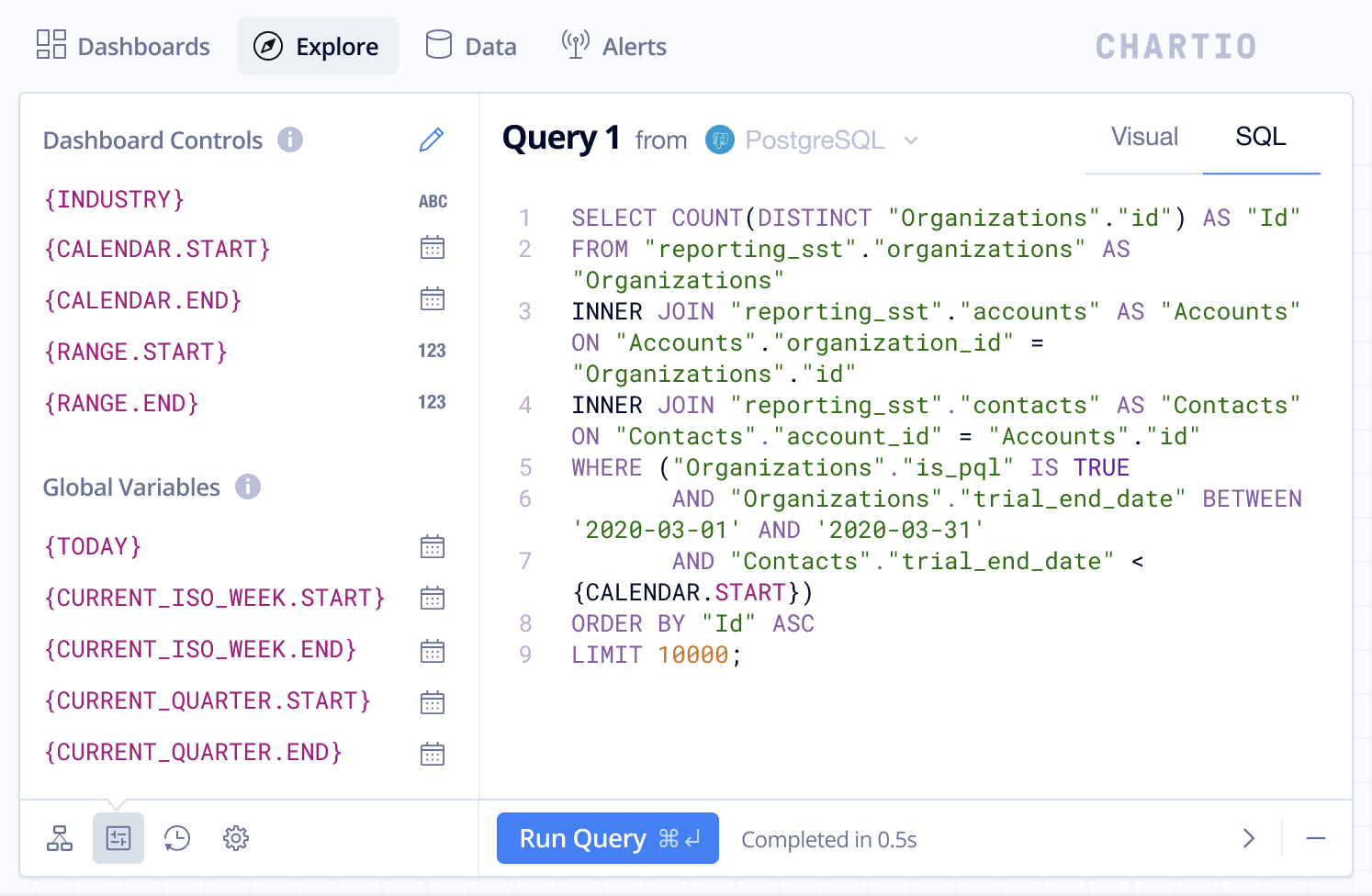Open query history clock icon
1372x896 pixels.
pos(177,838)
